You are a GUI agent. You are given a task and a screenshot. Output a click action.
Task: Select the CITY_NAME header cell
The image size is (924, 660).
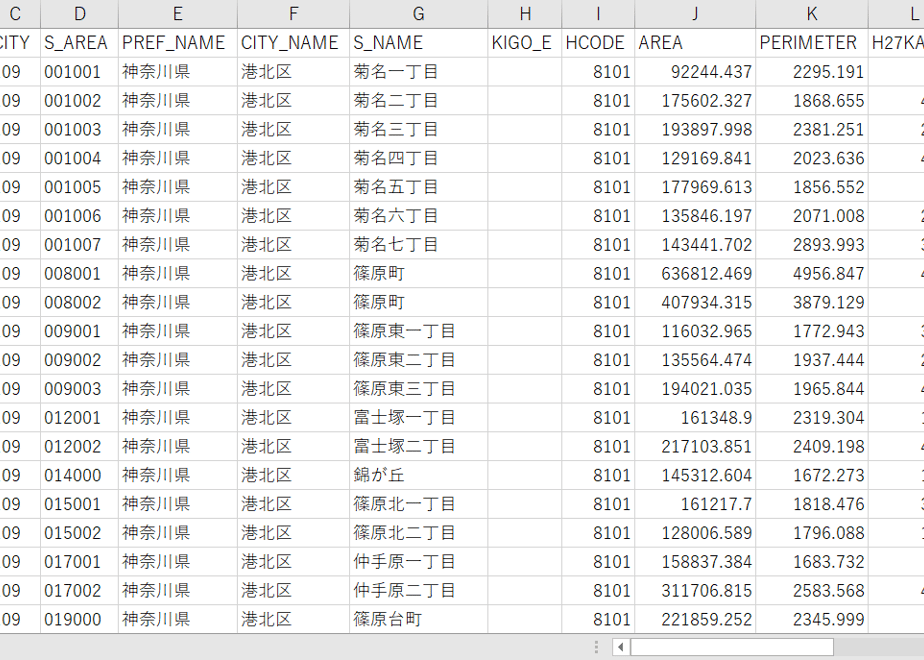(293, 43)
